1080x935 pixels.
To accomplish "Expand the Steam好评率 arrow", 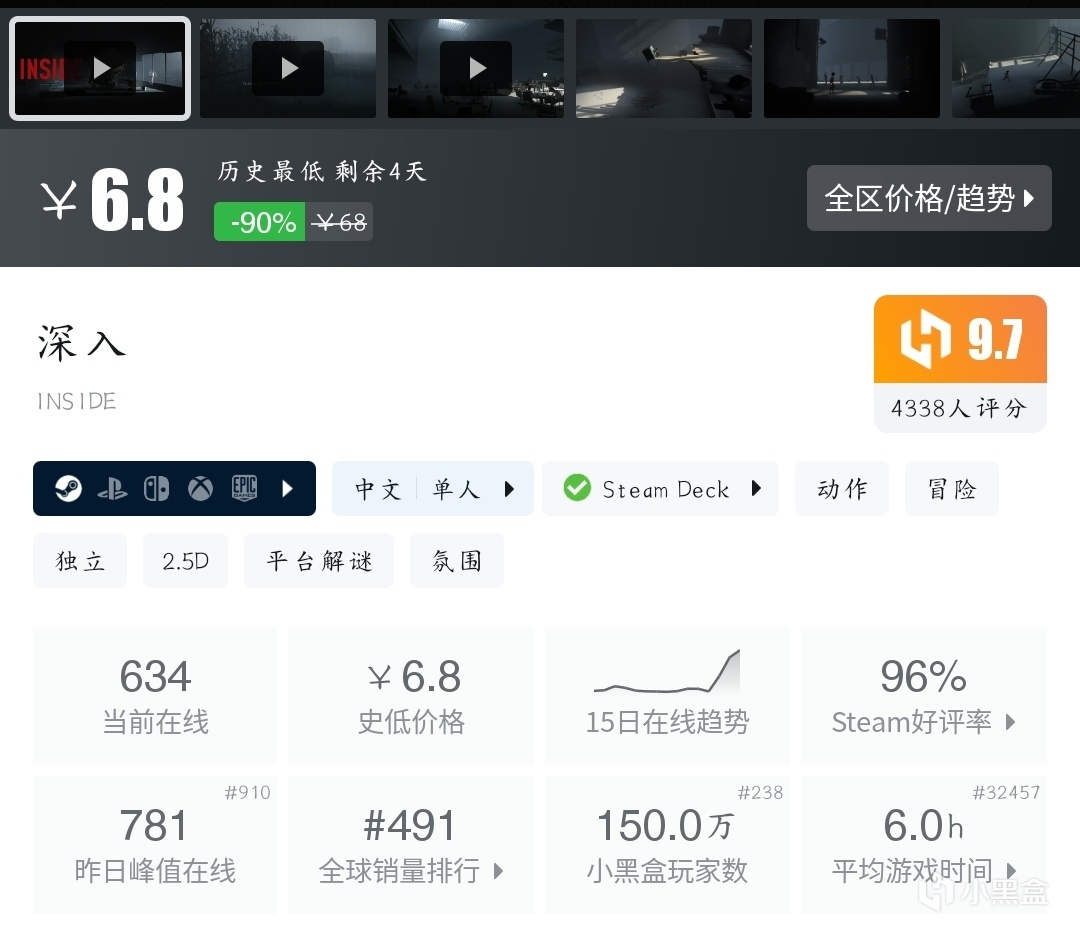I will [1010, 722].
